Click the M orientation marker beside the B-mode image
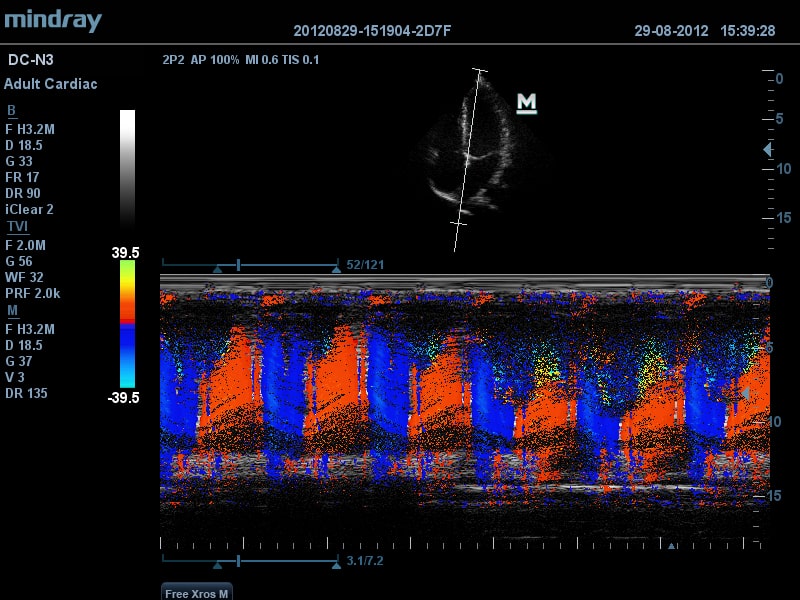The image size is (800, 600). pyautogui.click(x=526, y=102)
